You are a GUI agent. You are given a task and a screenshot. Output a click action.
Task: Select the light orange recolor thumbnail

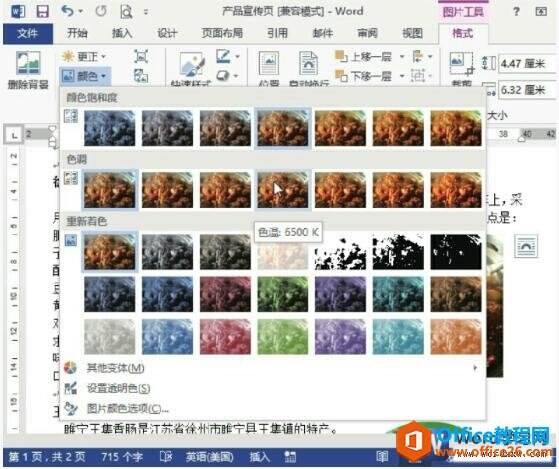click(456, 336)
